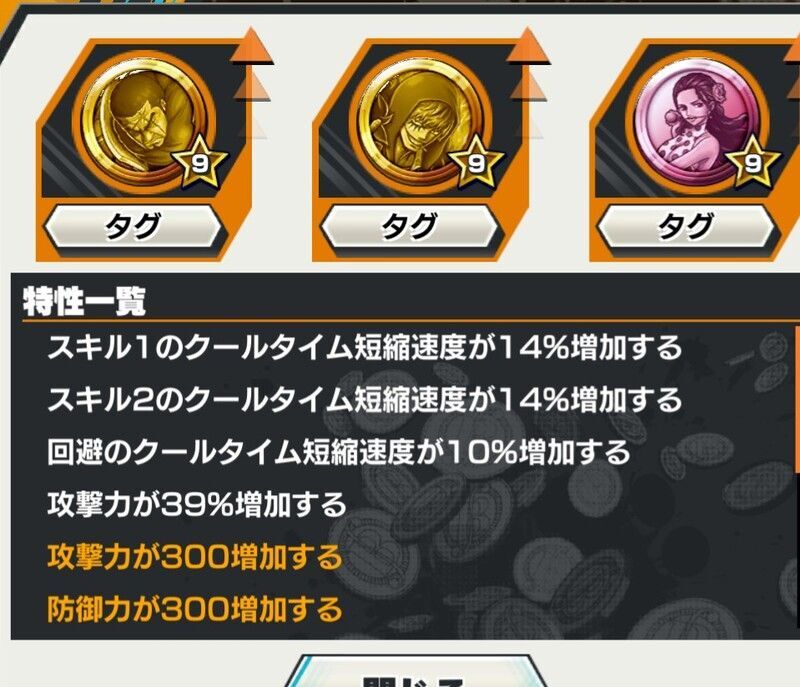This screenshot has width=800, height=687.
Task: Open タグ button under first medal
Action: point(133,226)
